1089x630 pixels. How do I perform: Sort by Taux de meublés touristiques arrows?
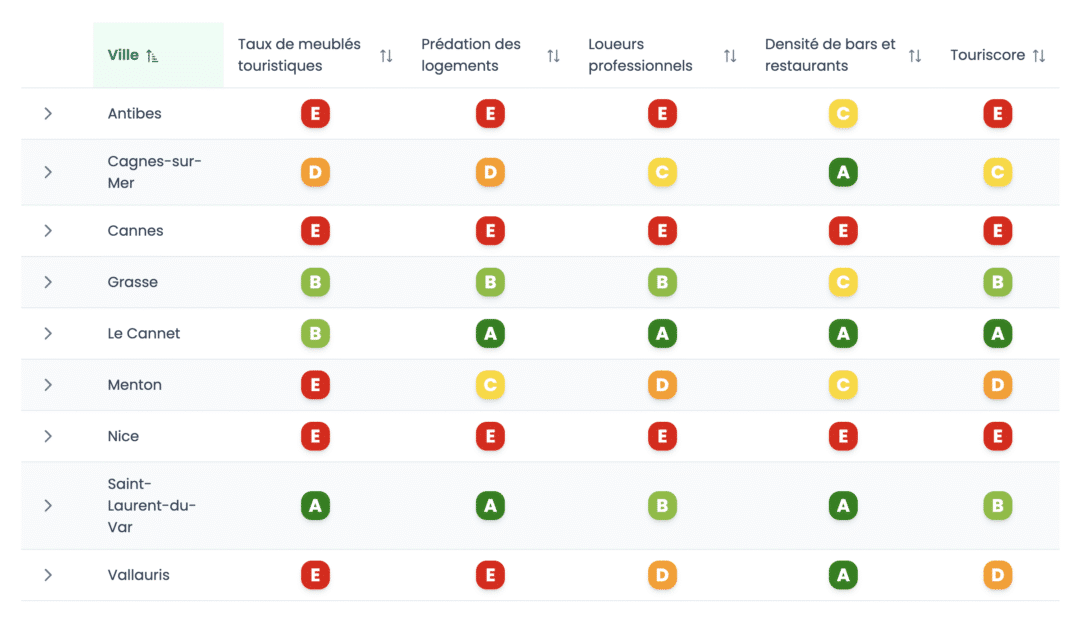[386, 56]
